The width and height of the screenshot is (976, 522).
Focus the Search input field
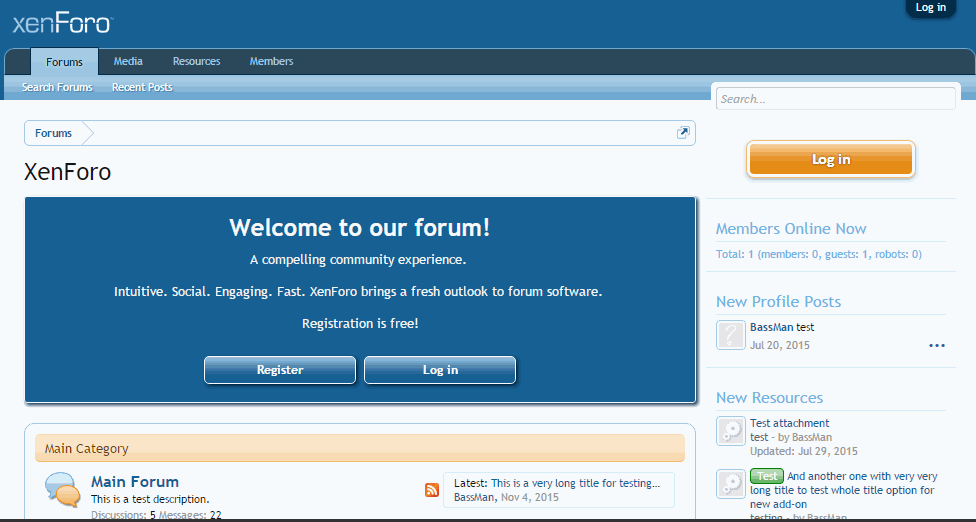point(835,99)
